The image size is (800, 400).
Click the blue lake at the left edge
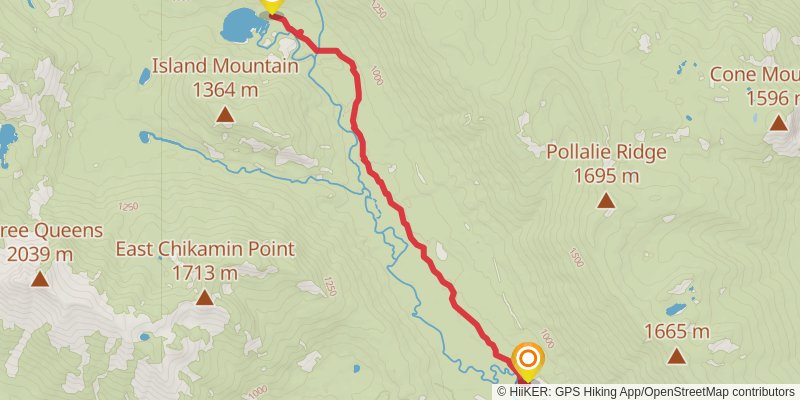[x=7, y=144]
